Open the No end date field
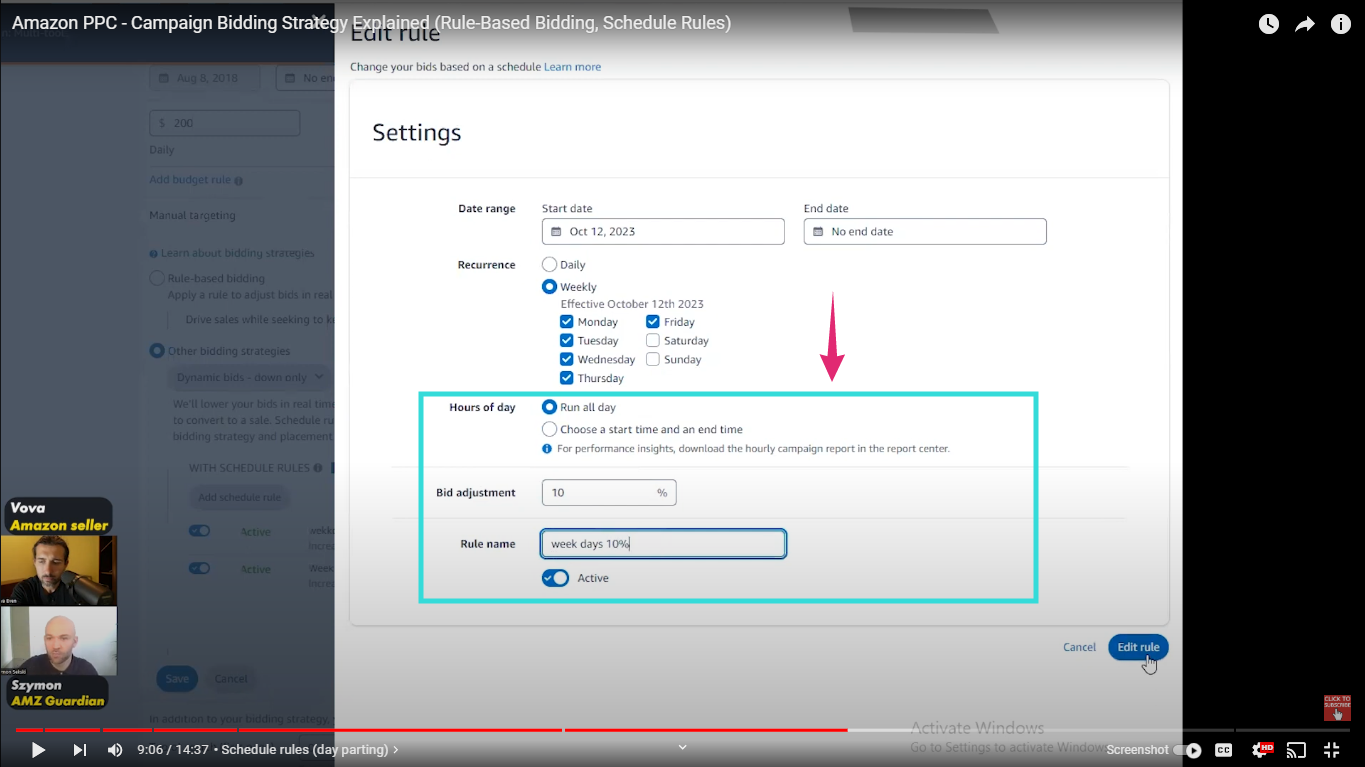Viewport: 1365px width, 767px height. tap(925, 231)
